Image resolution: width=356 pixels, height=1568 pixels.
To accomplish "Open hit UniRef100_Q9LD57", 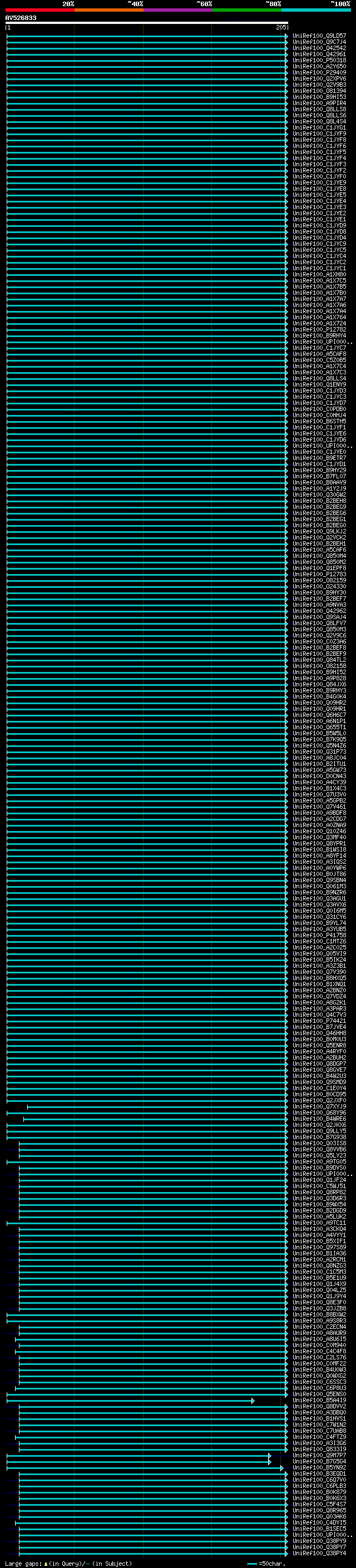I will 319,36.
